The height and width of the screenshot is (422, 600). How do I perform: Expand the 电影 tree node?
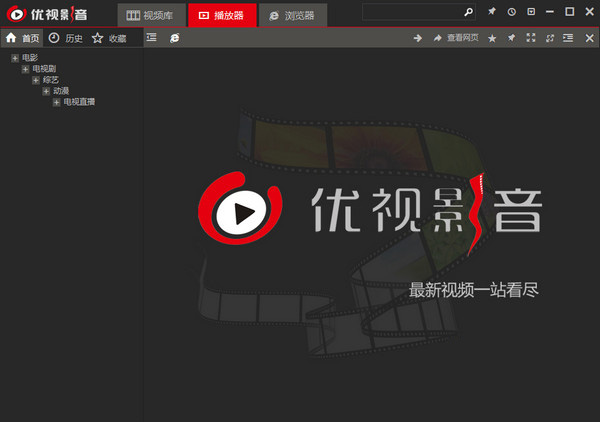pos(15,58)
